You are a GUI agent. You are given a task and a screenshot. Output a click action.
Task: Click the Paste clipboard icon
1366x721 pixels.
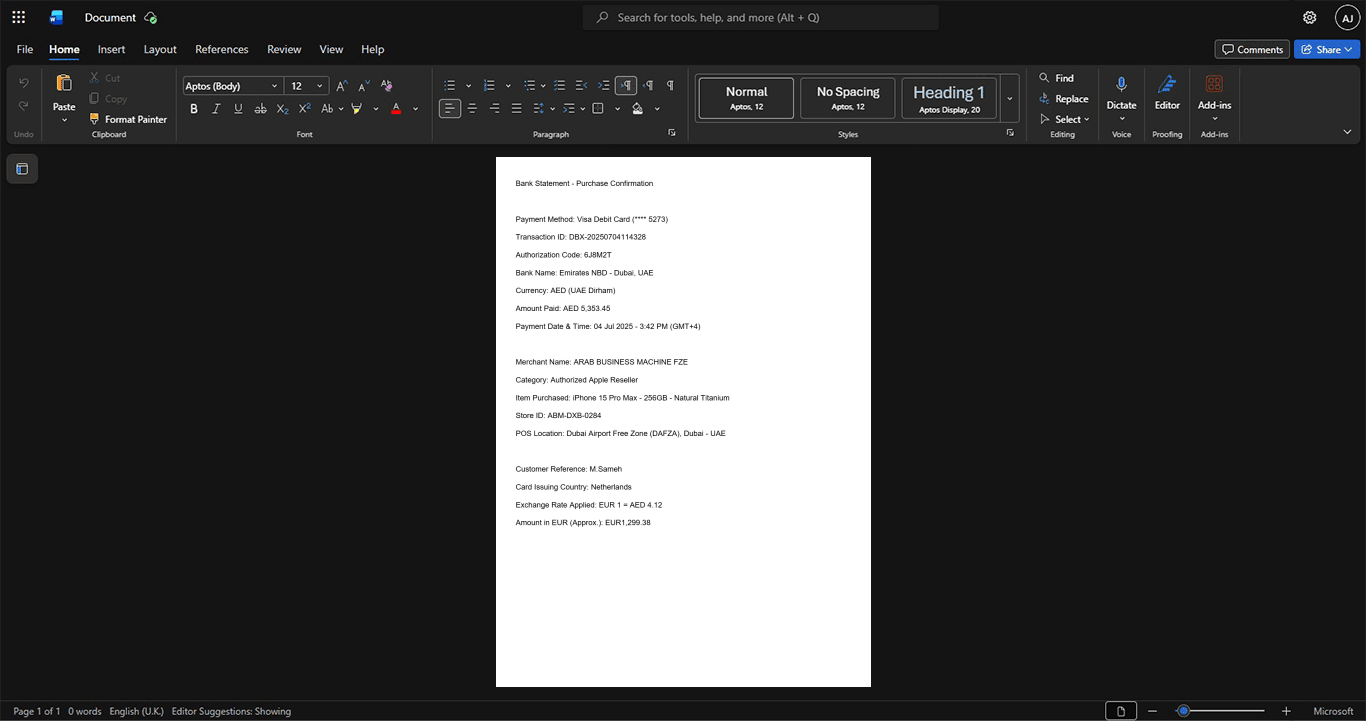pos(64,83)
